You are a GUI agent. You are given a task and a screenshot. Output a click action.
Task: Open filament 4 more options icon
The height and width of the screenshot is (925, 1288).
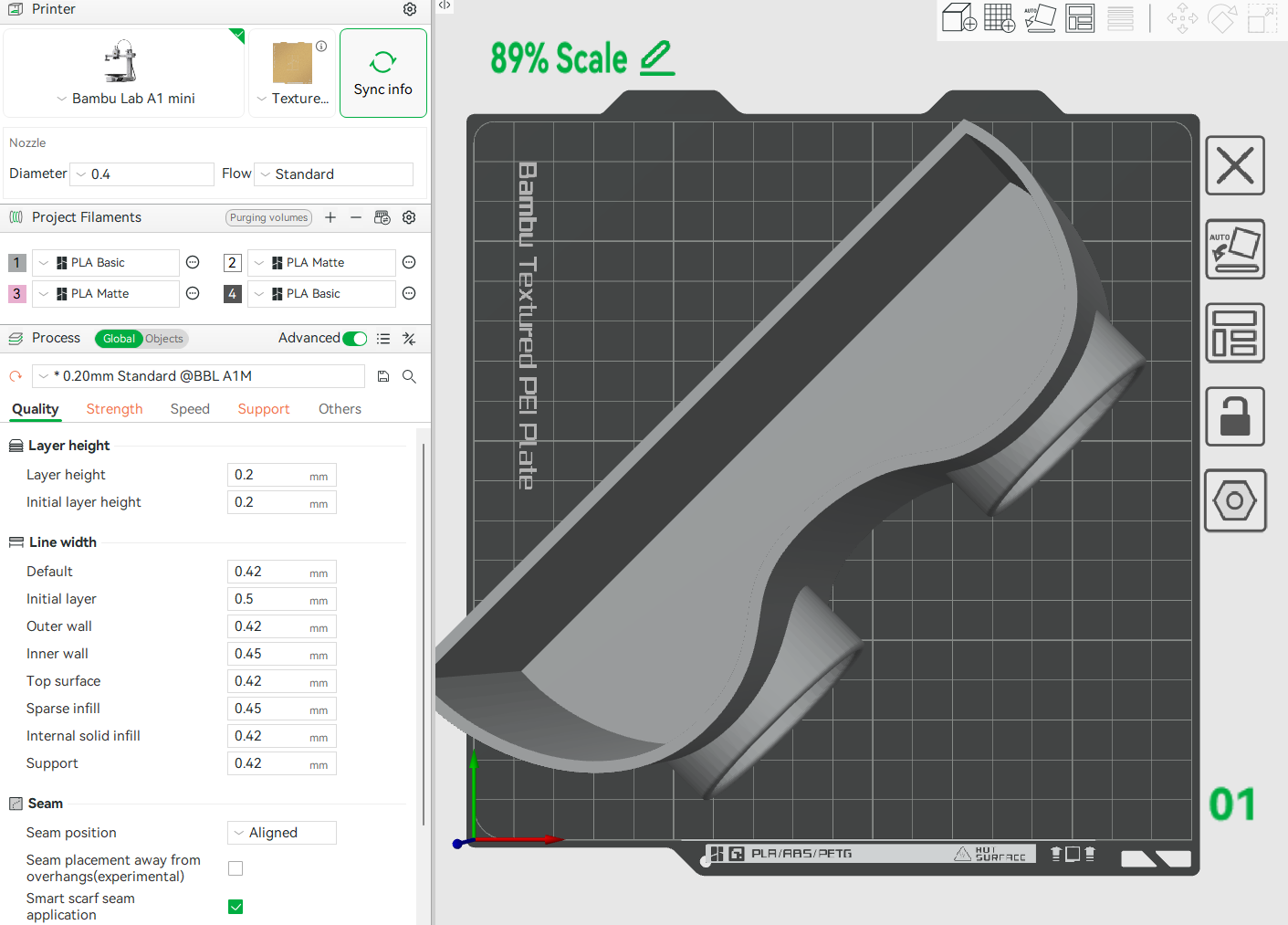[x=409, y=294]
